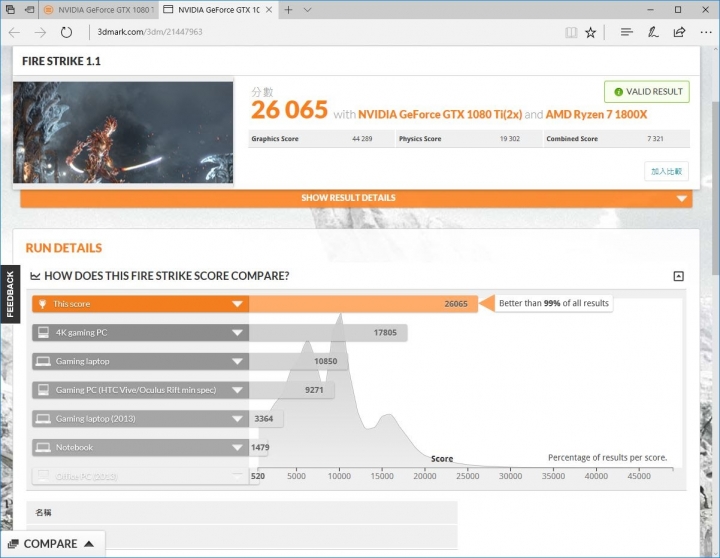Click the 26065 score bar

pos(363,304)
